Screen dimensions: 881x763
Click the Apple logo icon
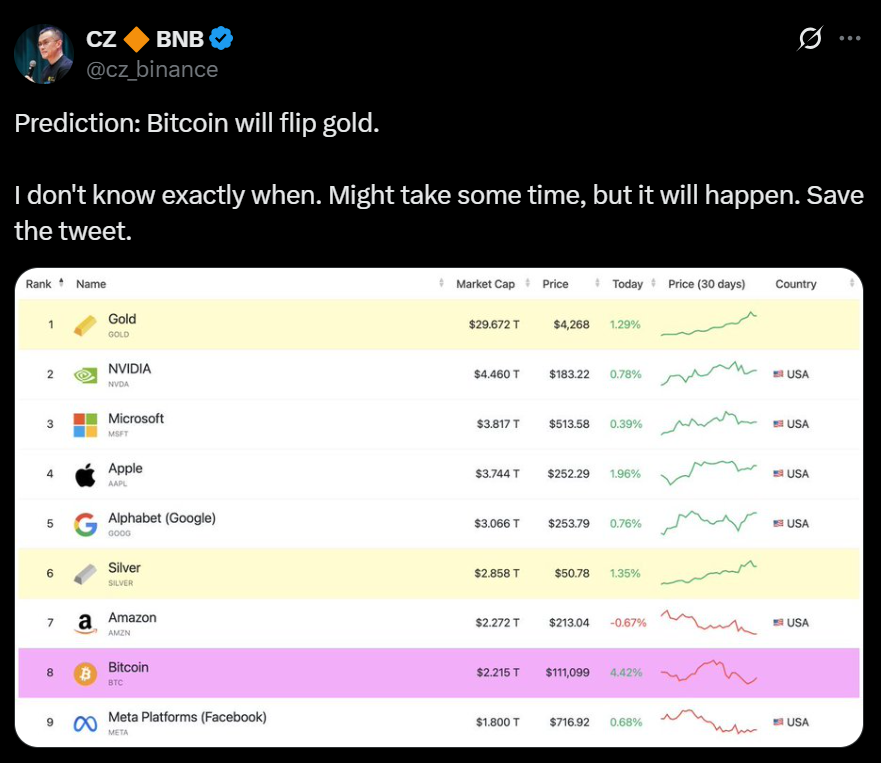point(86,474)
